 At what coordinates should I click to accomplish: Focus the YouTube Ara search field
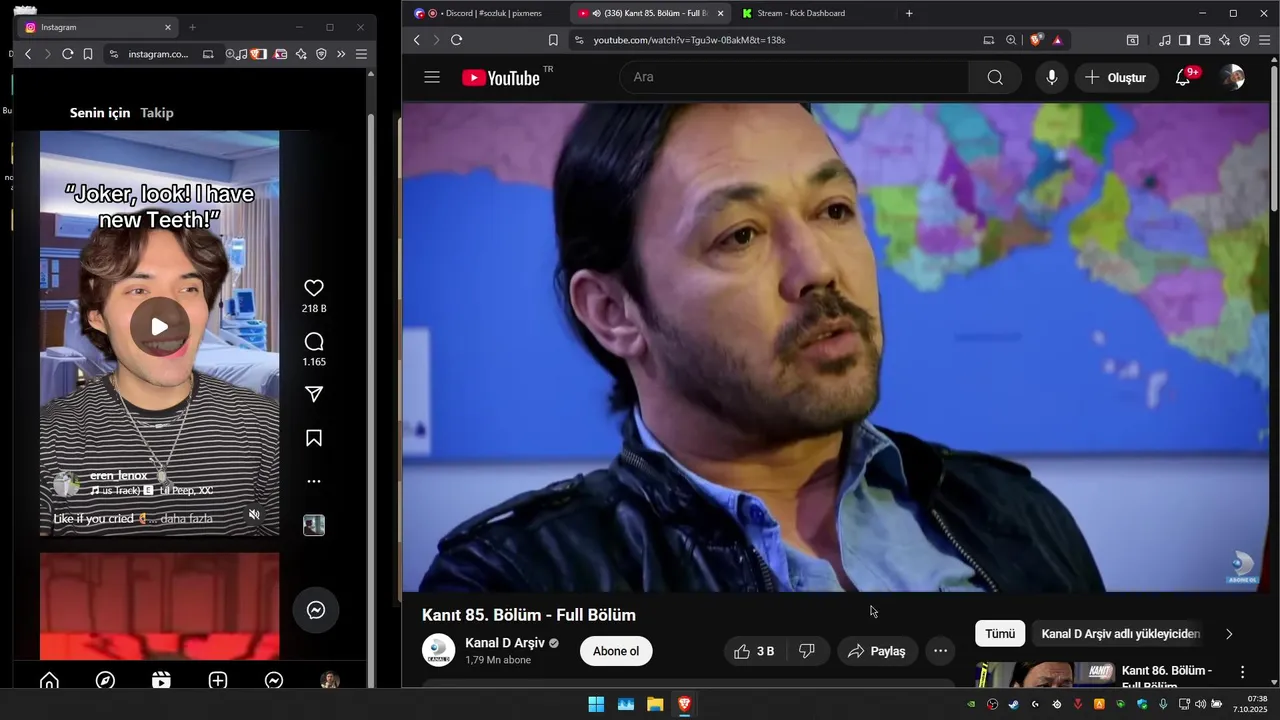pyautogui.click(x=794, y=77)
